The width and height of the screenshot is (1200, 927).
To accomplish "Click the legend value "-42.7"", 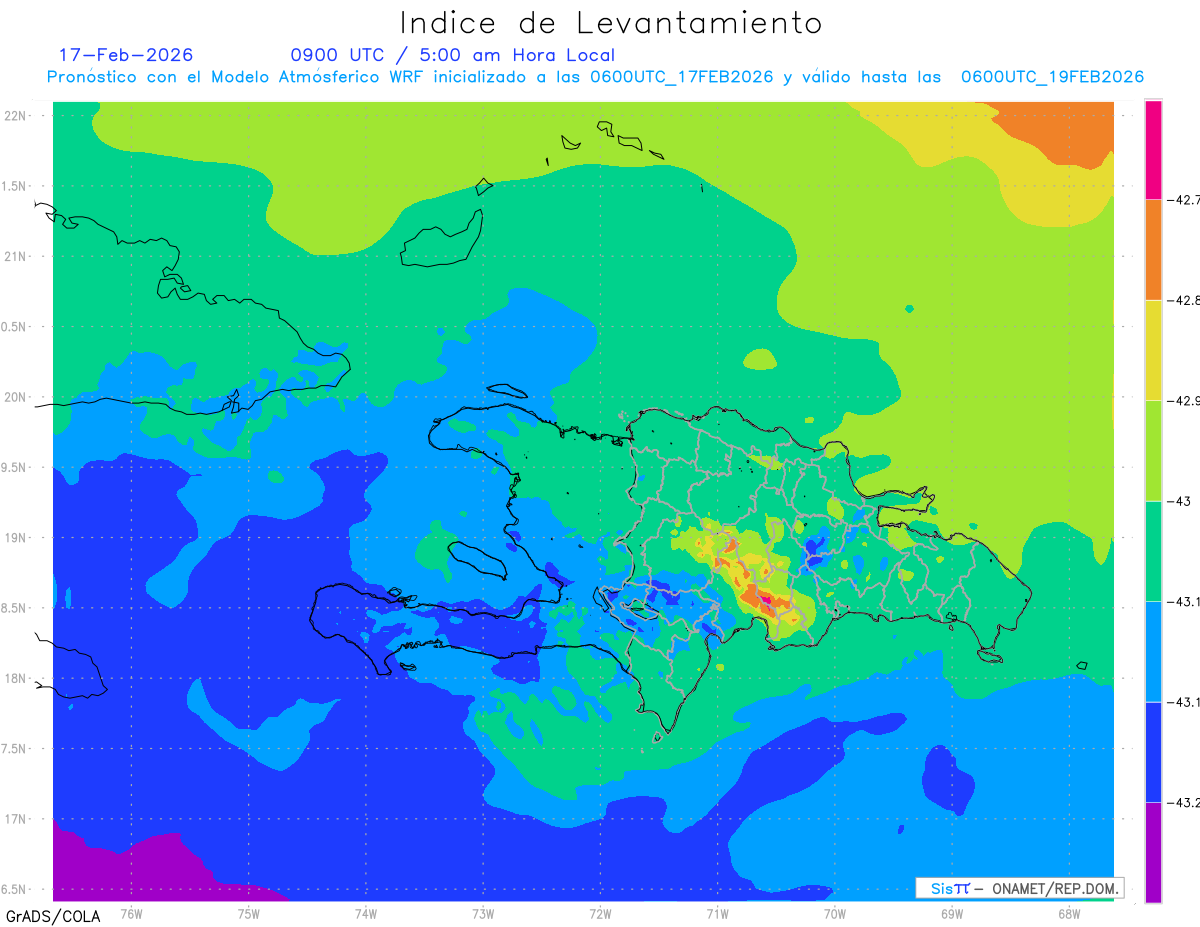I will click(x=1184, y=200).
